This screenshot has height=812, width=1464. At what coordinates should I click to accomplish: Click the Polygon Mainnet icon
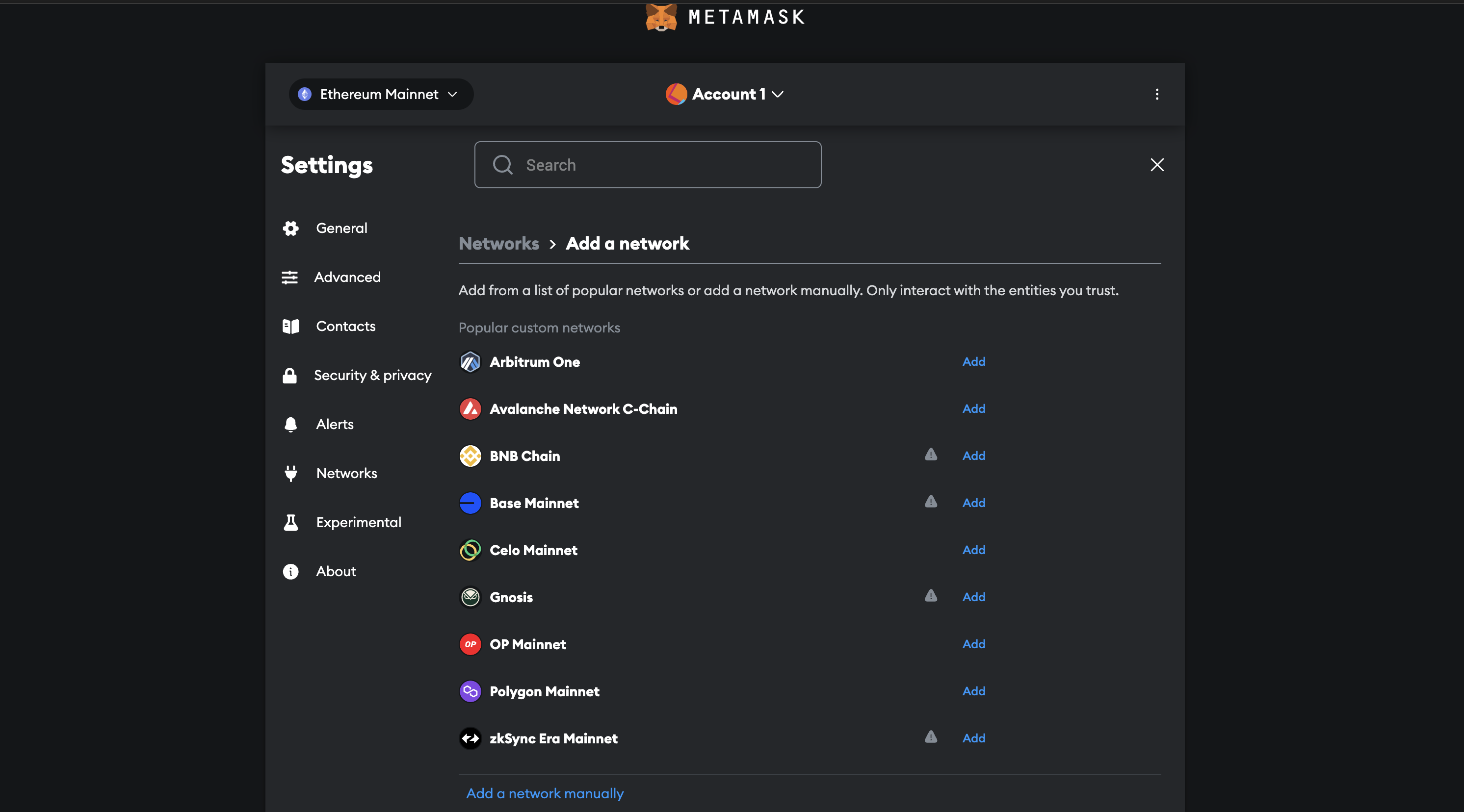pos(470,691)
